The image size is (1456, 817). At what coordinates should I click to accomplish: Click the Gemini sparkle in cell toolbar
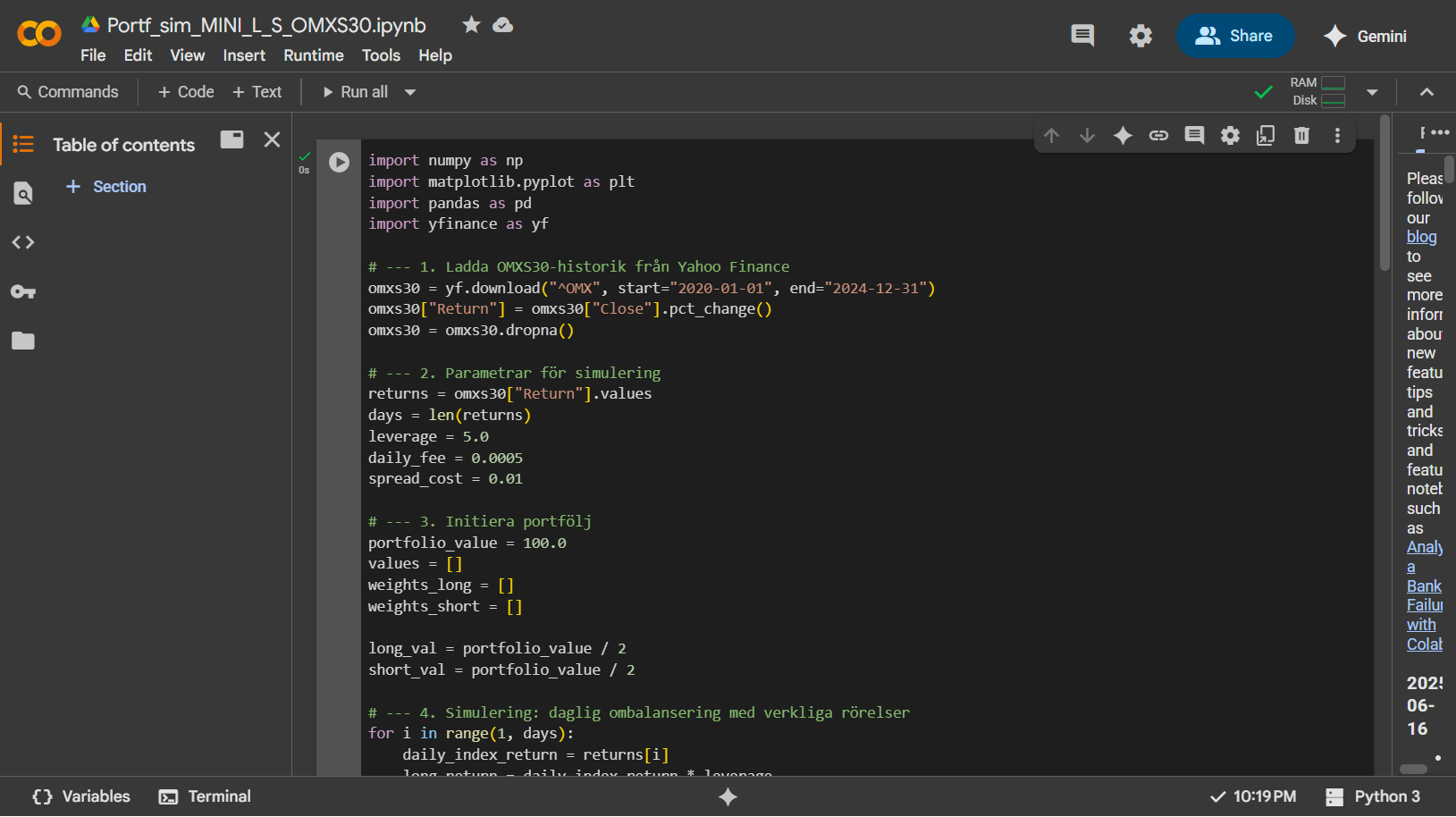pyautogui.click(x=1123, y=135)
